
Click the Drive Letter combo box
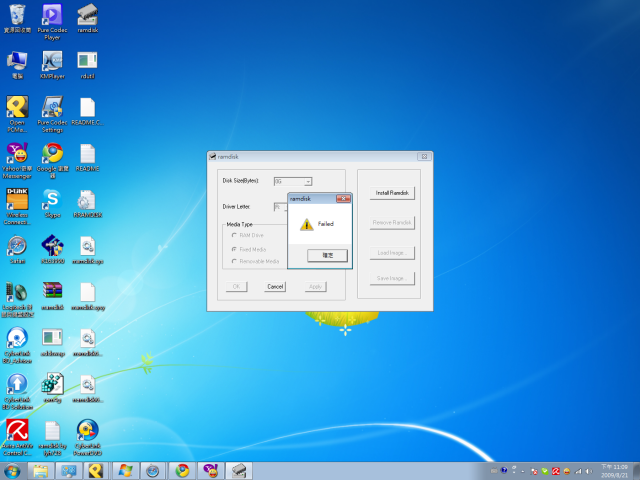(281, 207)
